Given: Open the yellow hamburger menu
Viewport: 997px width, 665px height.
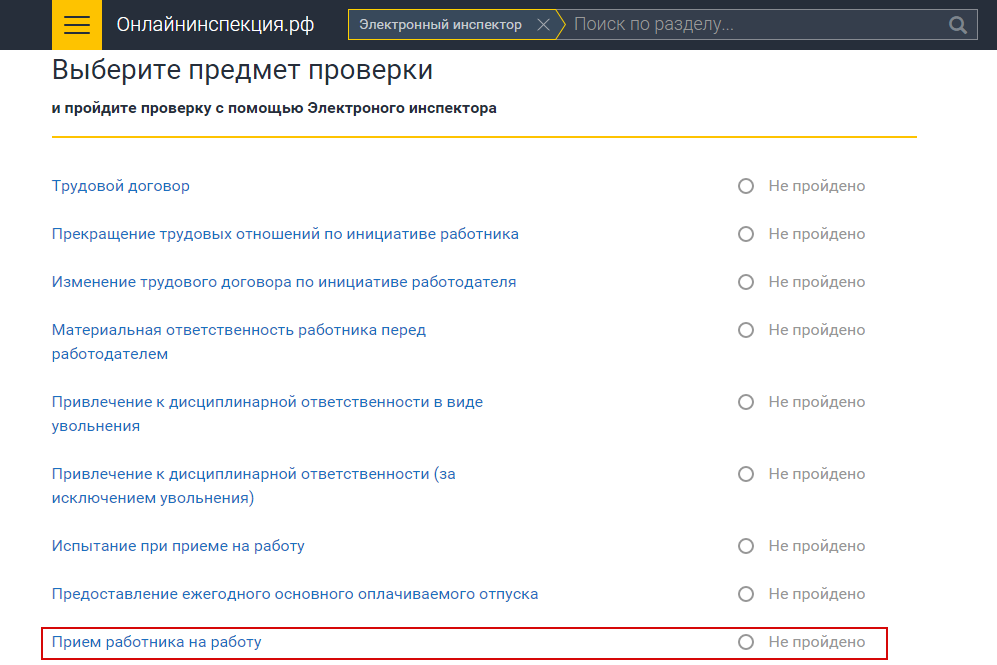Looking at the screenshot, I should (x=76, y=24).
